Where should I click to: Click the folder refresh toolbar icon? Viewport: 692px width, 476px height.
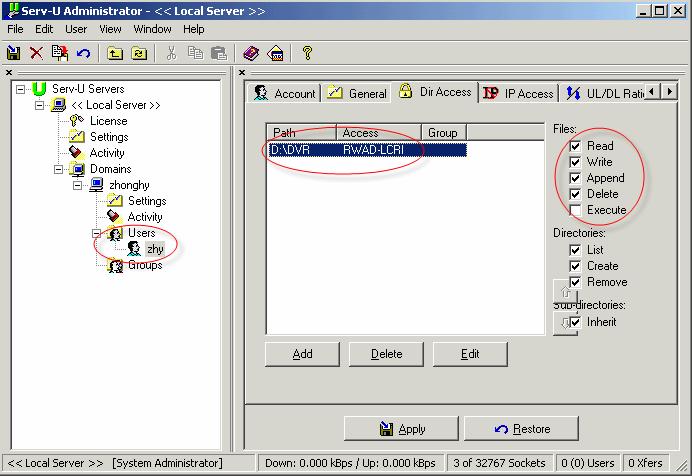click(139, 54)
